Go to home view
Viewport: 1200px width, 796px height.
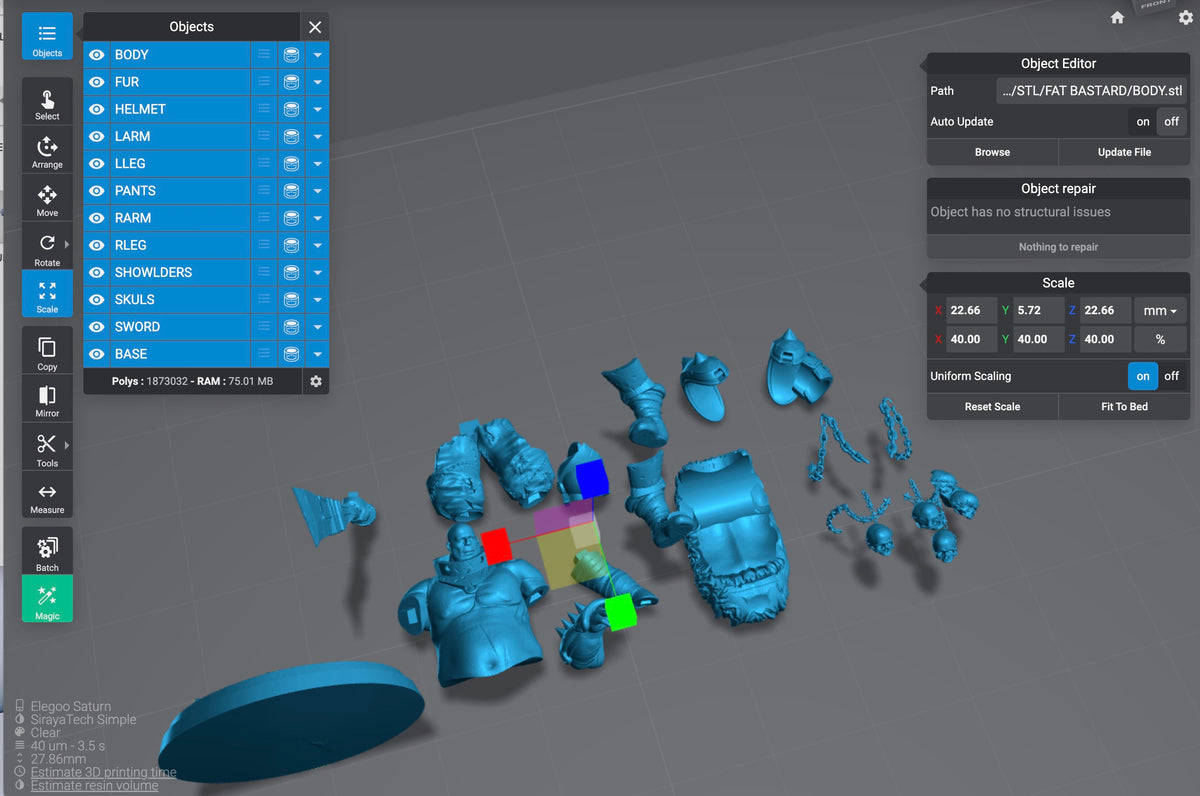point(1118,17)
